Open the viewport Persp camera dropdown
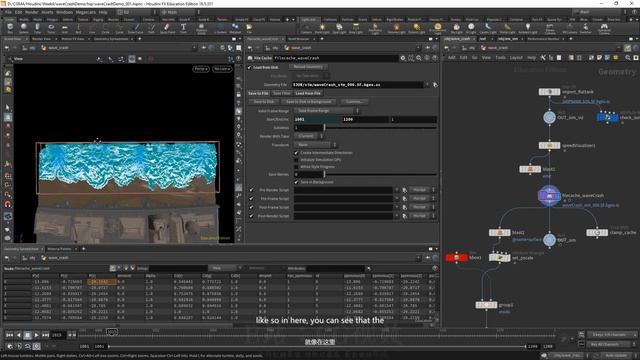 201,69
